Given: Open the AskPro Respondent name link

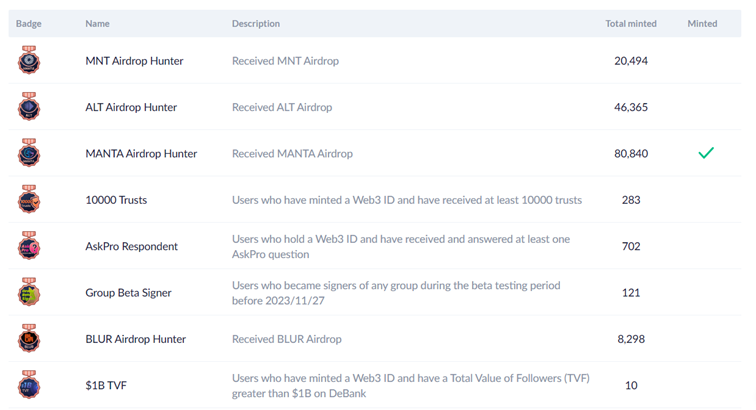Looking at the screenshot, I should 132,246.
